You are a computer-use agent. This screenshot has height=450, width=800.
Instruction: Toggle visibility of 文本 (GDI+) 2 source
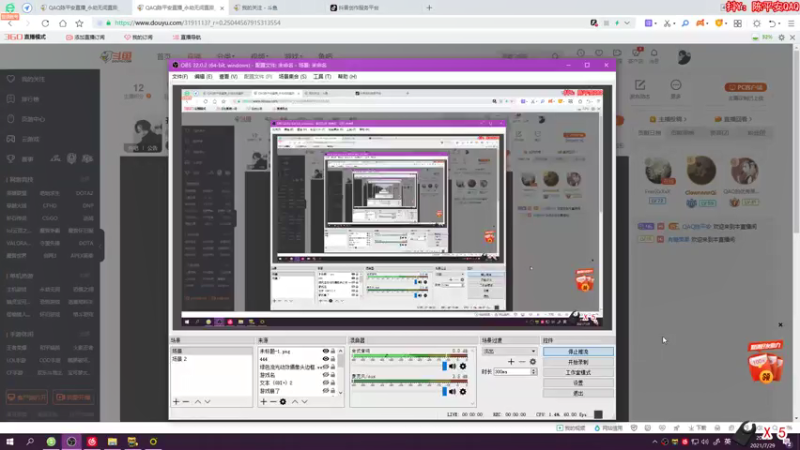[326, 383]
